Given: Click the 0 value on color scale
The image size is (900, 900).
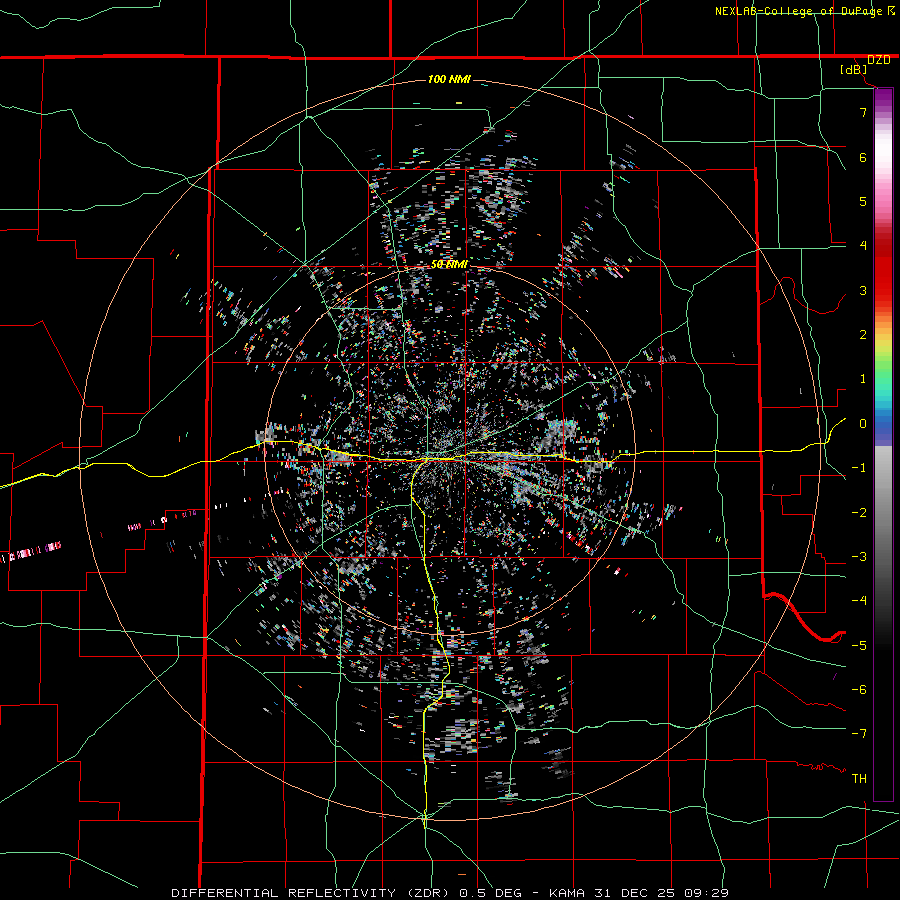Looking at the screenshot, I should pyautogui.click(x=863, y=424).
